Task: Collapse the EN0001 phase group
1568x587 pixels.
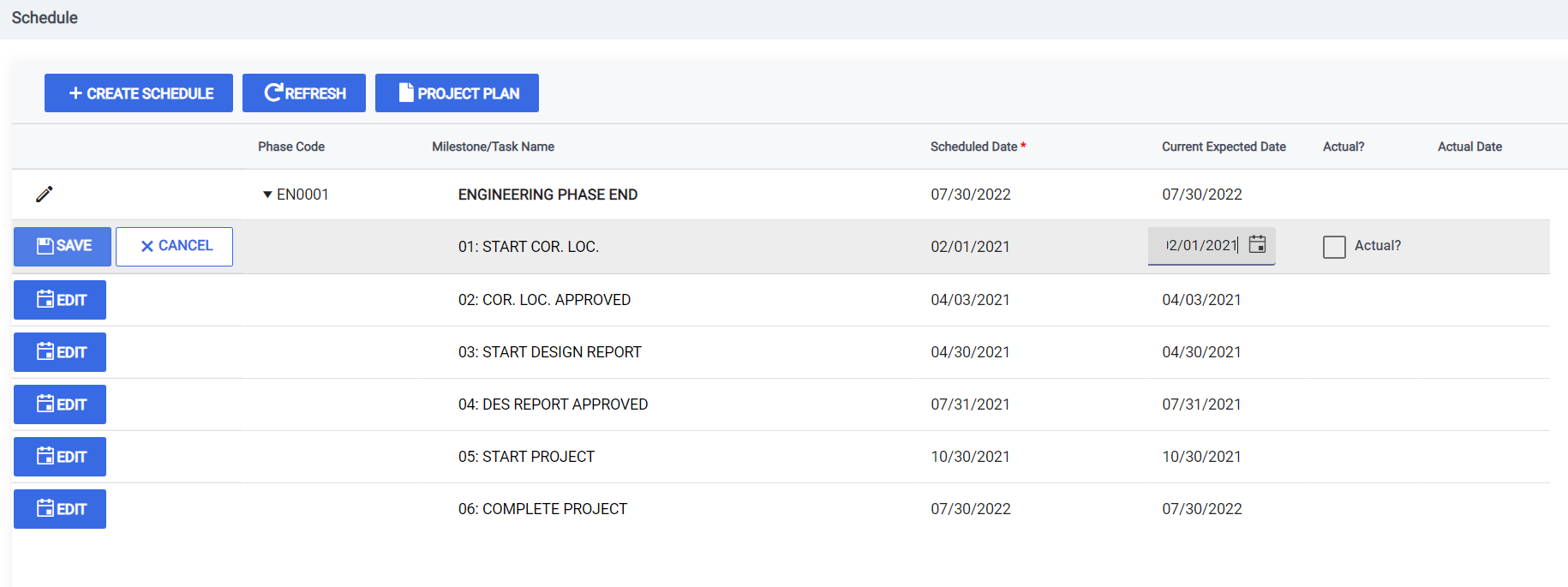Action: [267, 195]
